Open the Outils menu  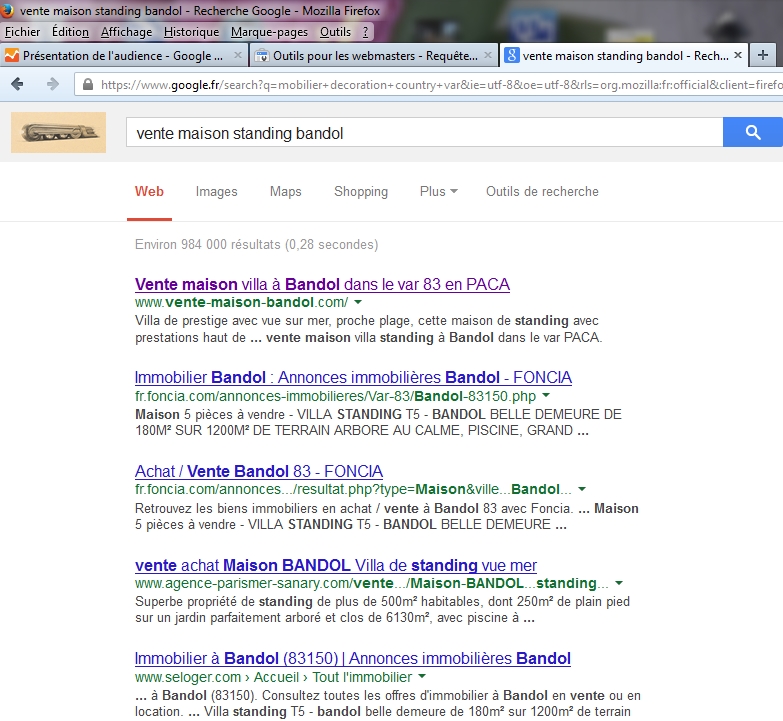click(335, 32)
